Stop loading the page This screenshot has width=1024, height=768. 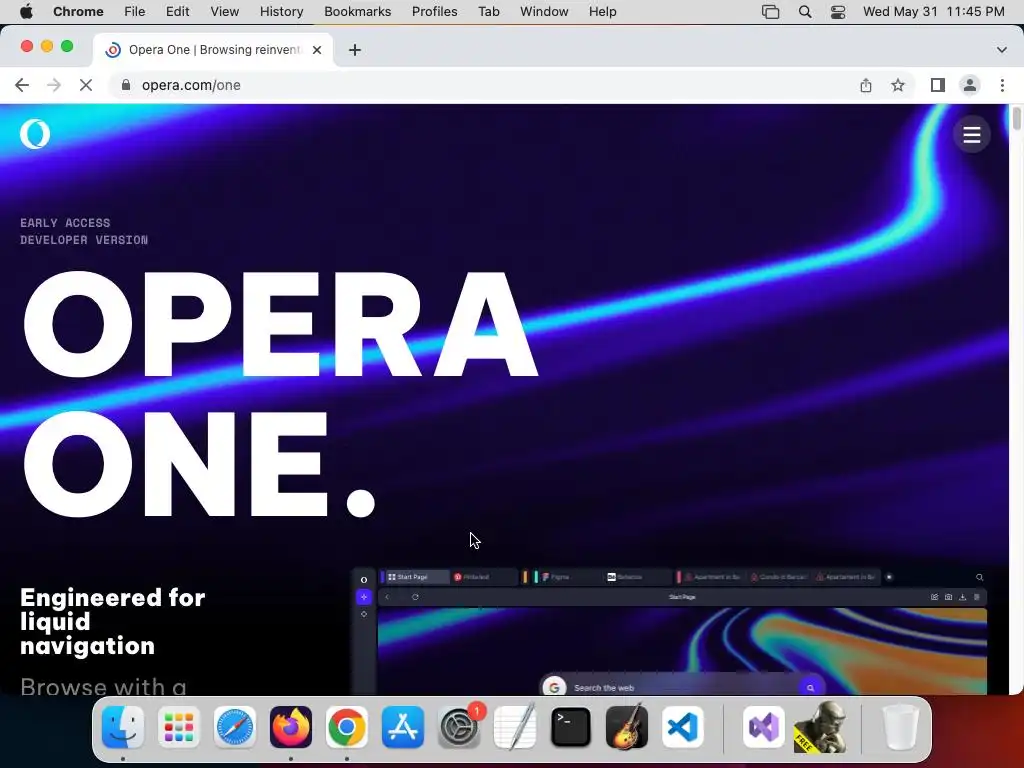[x=86, y=85]
